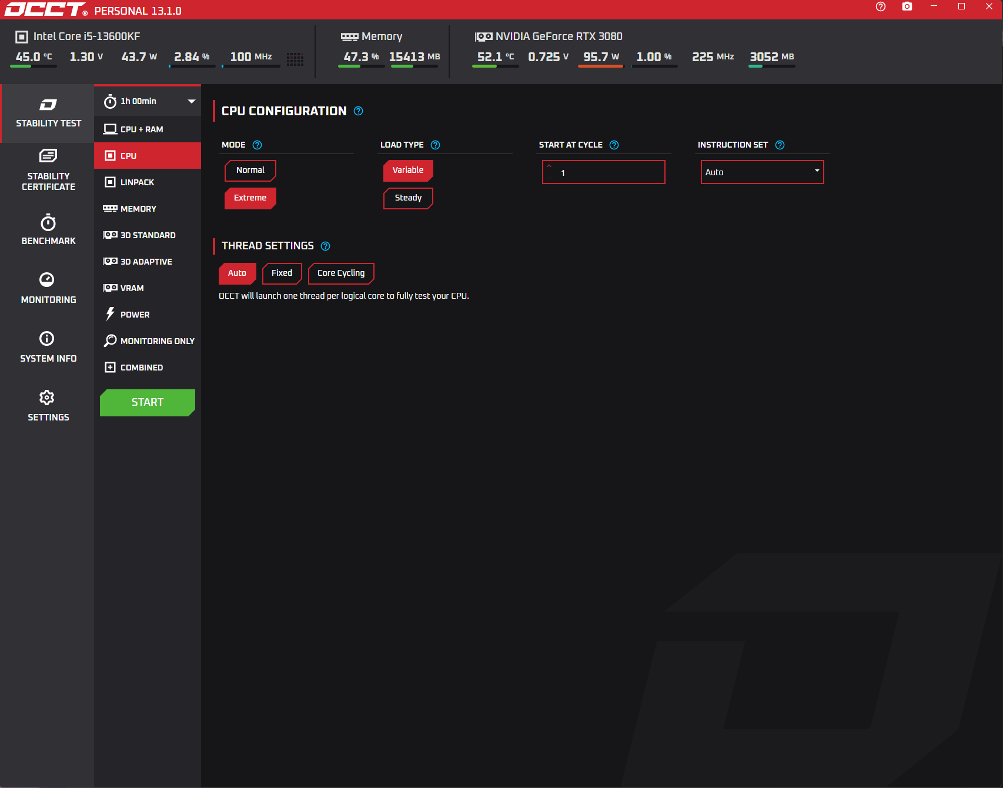Click the GPU memory 3052 MB reading
1004x789 pixels.
(x=772, y=57)
